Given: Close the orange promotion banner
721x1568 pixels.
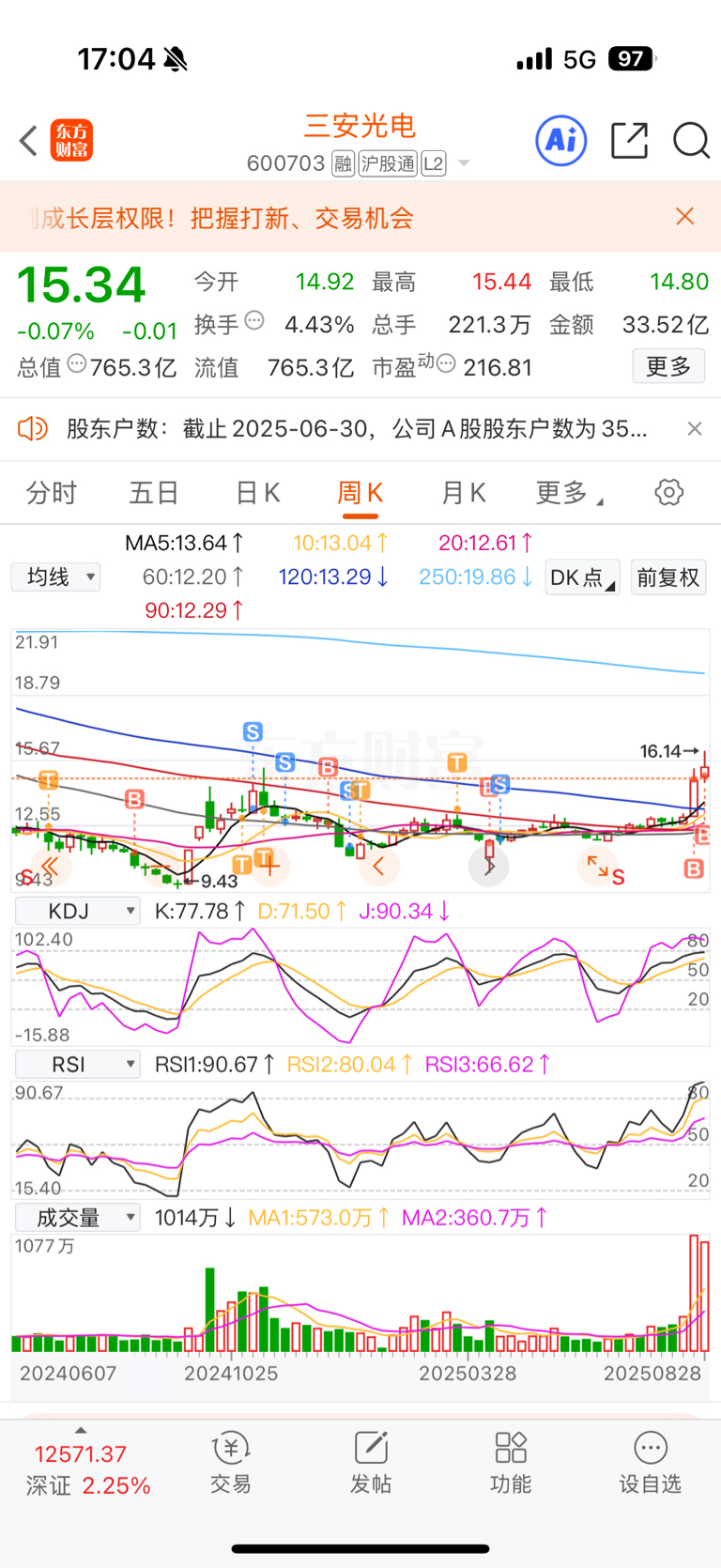Looking at the screenshot, I should tap(685, 217).
